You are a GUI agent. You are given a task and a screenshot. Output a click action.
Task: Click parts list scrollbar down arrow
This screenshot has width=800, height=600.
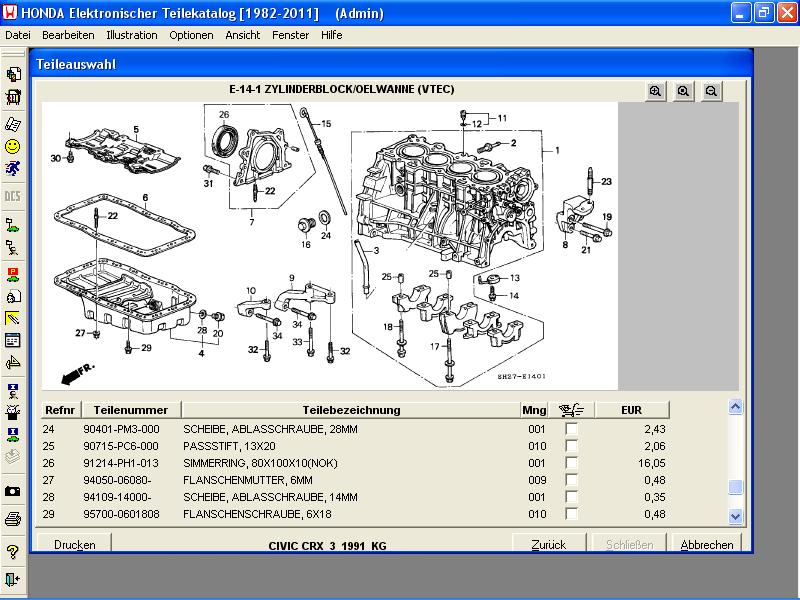(x=736, y=516)
